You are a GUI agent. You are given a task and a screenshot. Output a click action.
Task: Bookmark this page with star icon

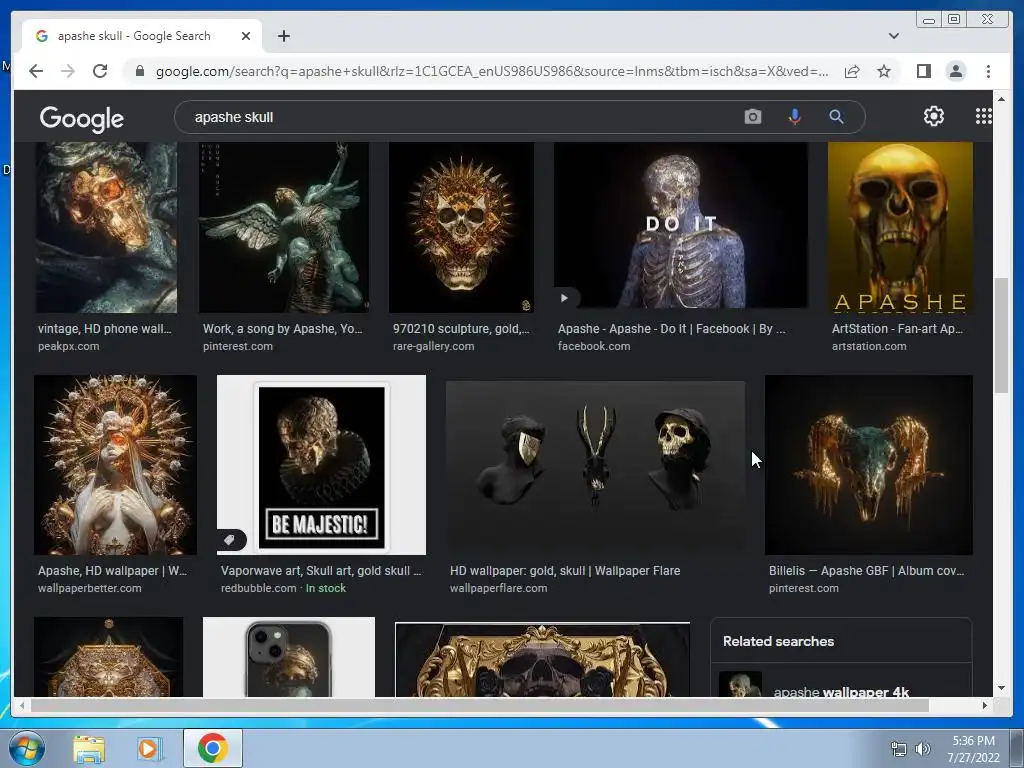[x=884, y=71]
